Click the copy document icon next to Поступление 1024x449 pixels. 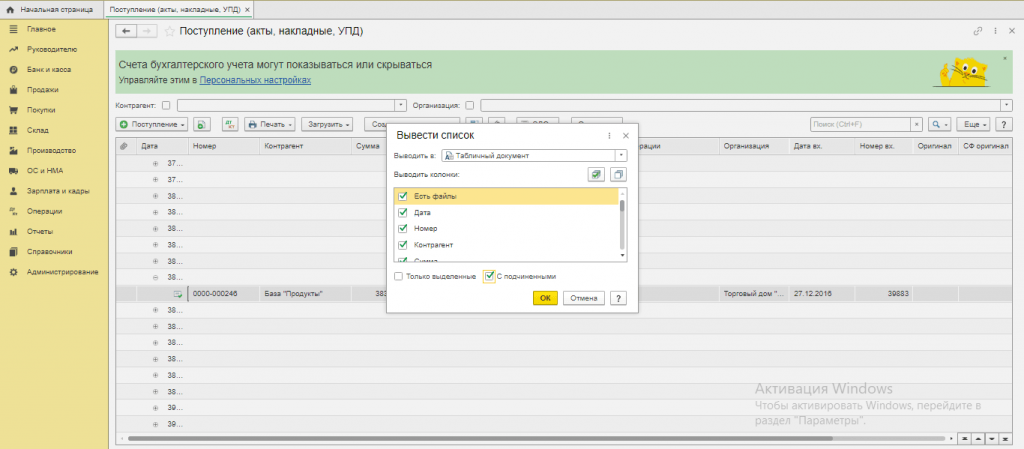[201, 124]
